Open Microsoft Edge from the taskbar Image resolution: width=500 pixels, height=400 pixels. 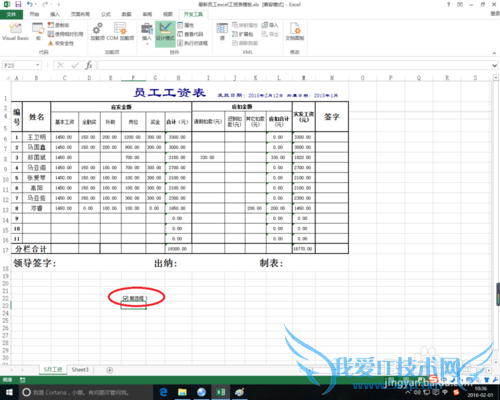(x=163, y=392)
